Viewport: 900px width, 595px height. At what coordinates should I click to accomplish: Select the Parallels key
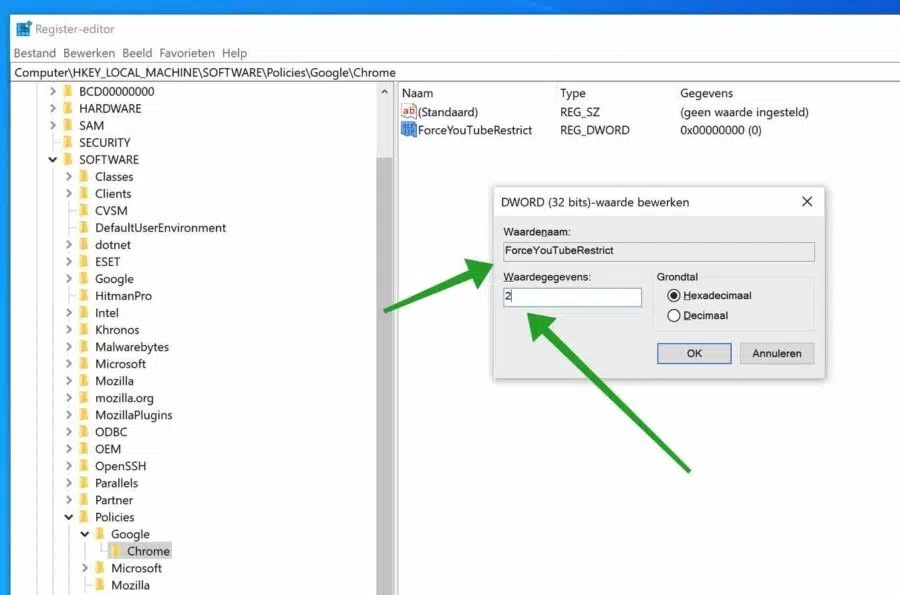(x=117, y=483)
